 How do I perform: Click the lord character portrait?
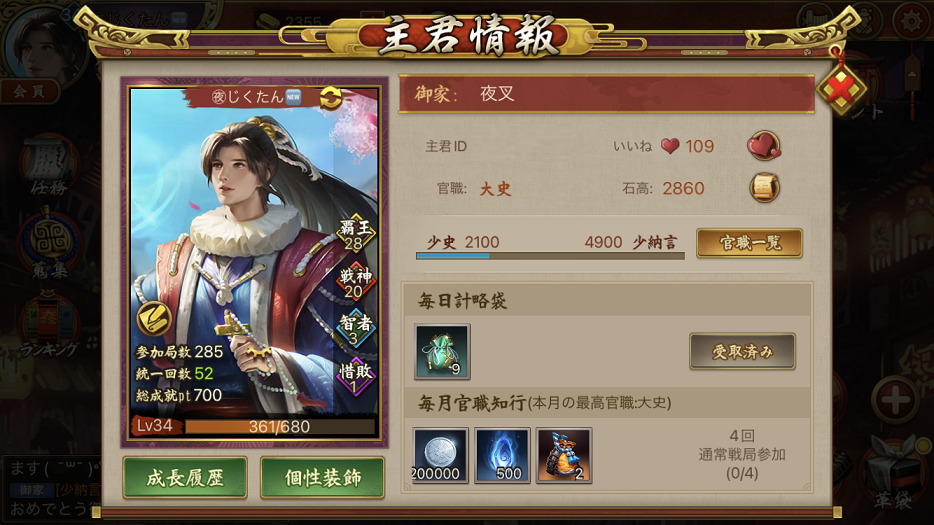[255, 262]
